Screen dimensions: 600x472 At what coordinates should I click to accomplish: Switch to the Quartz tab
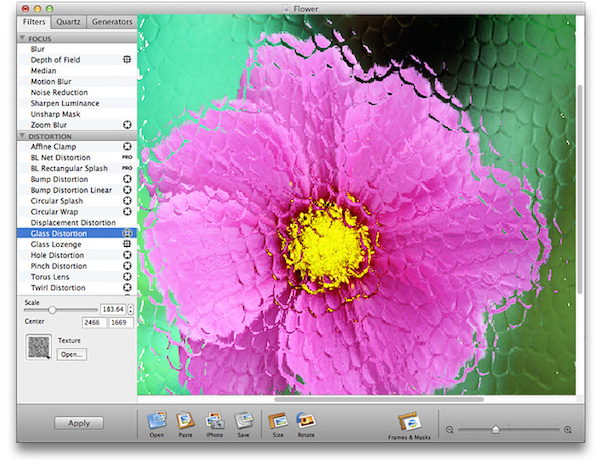[69, 20]
